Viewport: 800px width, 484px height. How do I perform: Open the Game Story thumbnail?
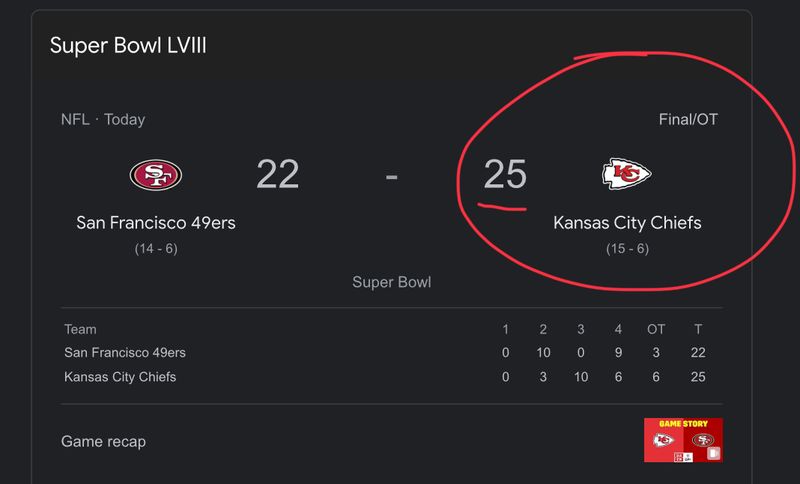tap(683, 440)
